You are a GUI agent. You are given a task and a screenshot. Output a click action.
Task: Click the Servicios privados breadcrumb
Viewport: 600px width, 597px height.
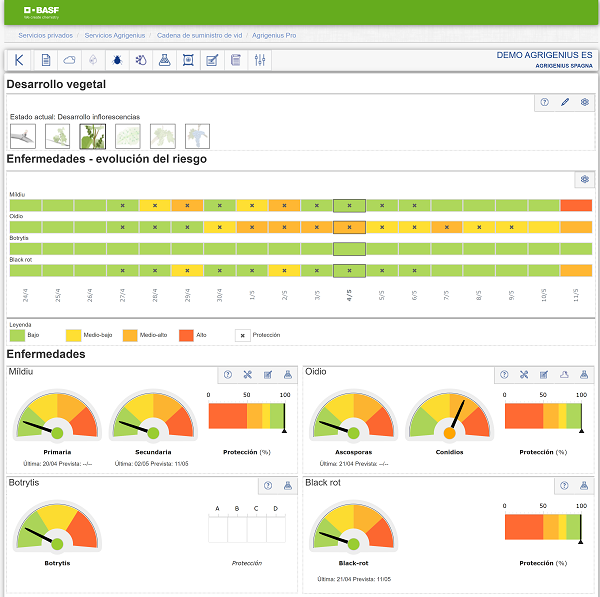(44, 35)
